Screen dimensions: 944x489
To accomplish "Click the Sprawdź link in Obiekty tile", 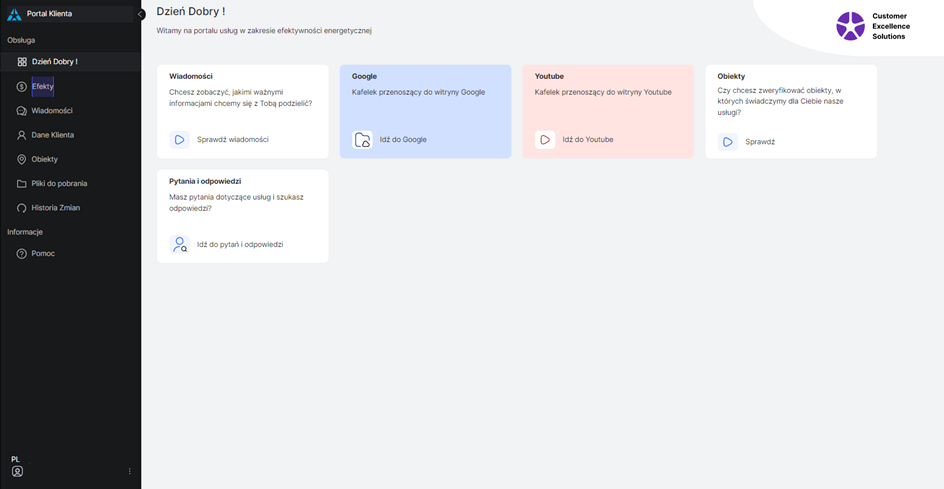I will click(x=760, y=142).
